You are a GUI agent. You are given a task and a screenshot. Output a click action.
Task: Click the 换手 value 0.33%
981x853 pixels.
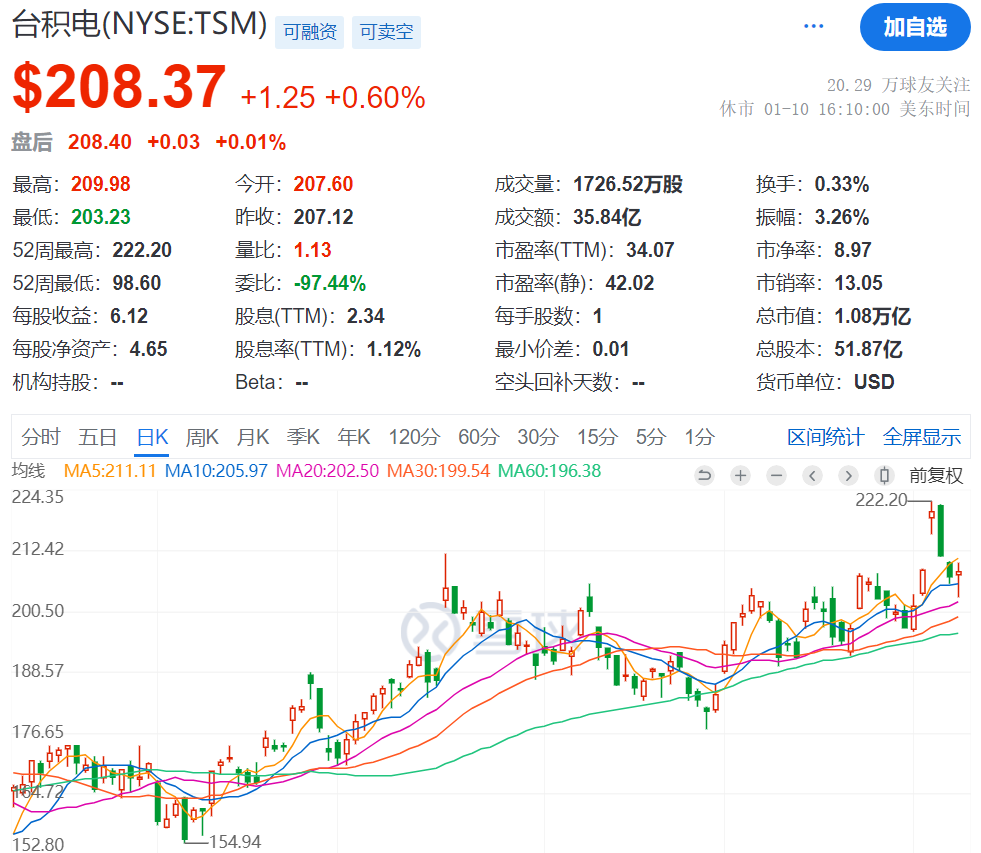pyautogui.click(x=841, y=184)
